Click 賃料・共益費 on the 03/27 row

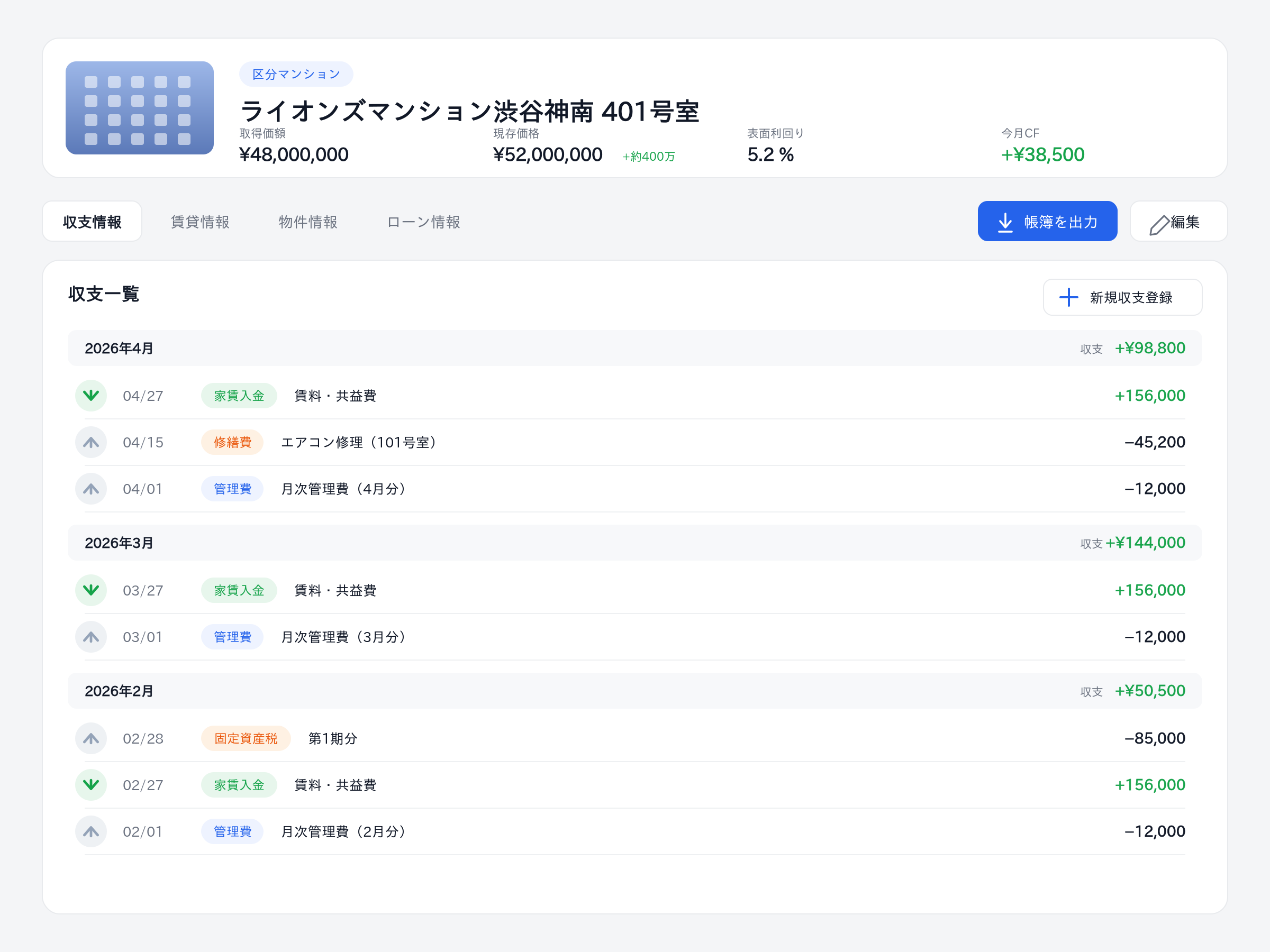pos(335,590)
